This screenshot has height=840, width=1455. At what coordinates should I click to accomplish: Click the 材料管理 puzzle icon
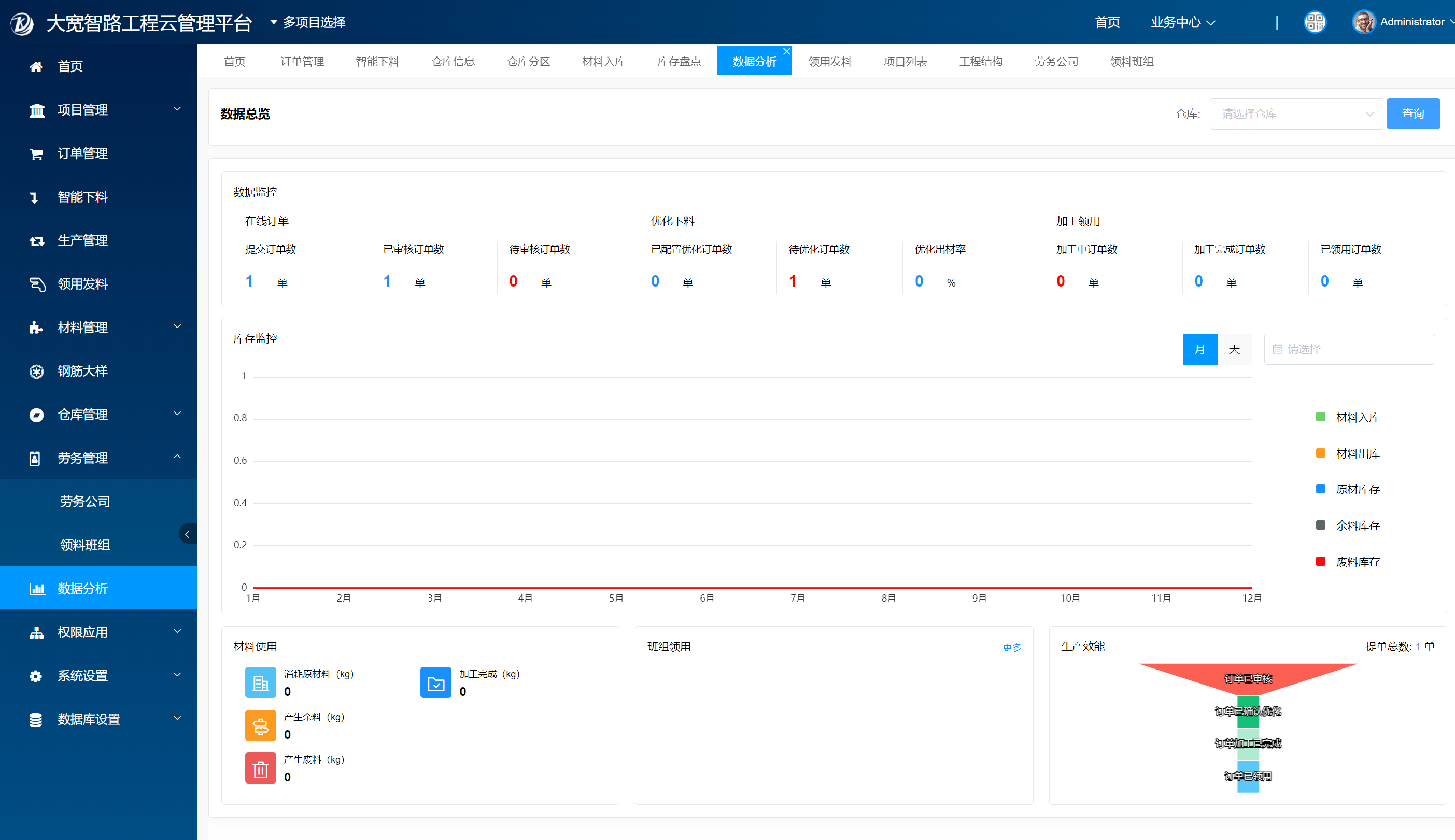(36, 328)
